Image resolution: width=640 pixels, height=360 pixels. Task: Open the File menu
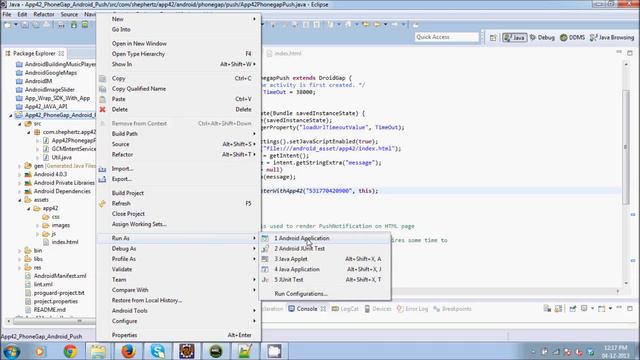(x=7, y=14)
